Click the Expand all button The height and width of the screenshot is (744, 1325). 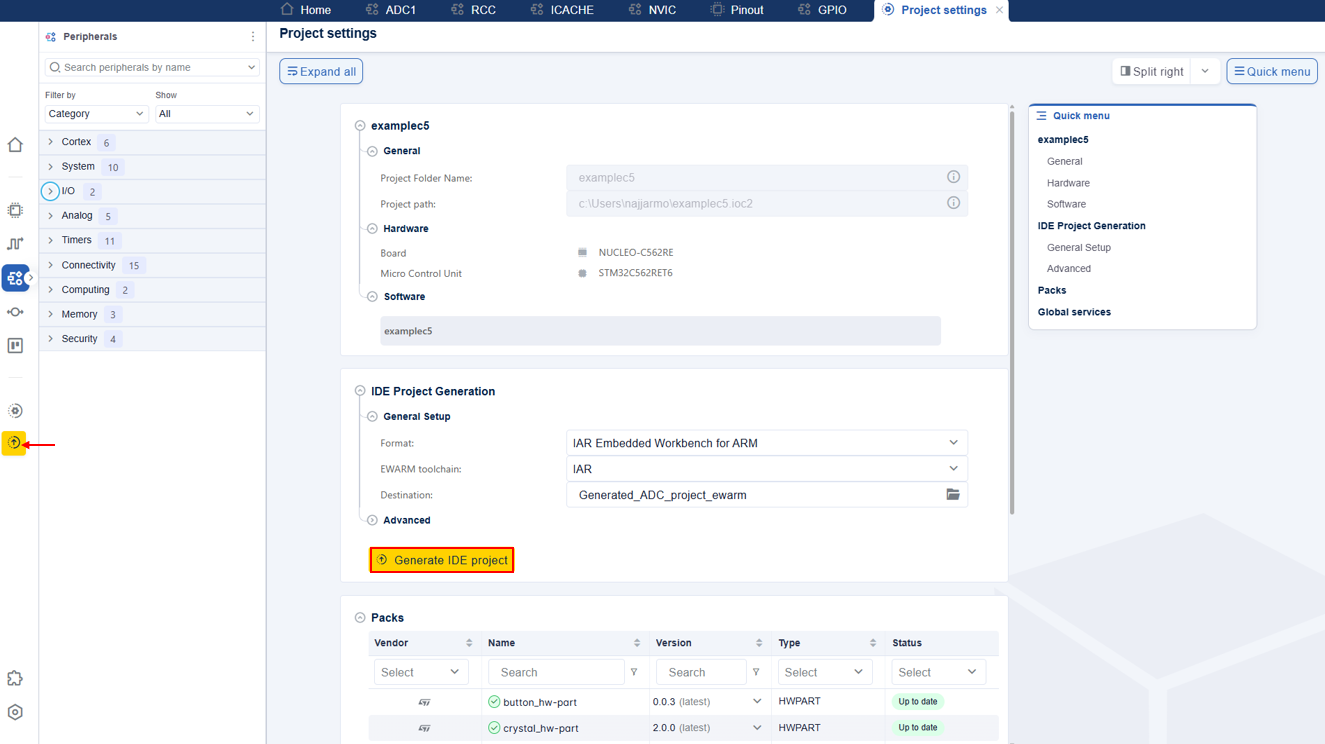pyautogui.click(x=321, y=72)
